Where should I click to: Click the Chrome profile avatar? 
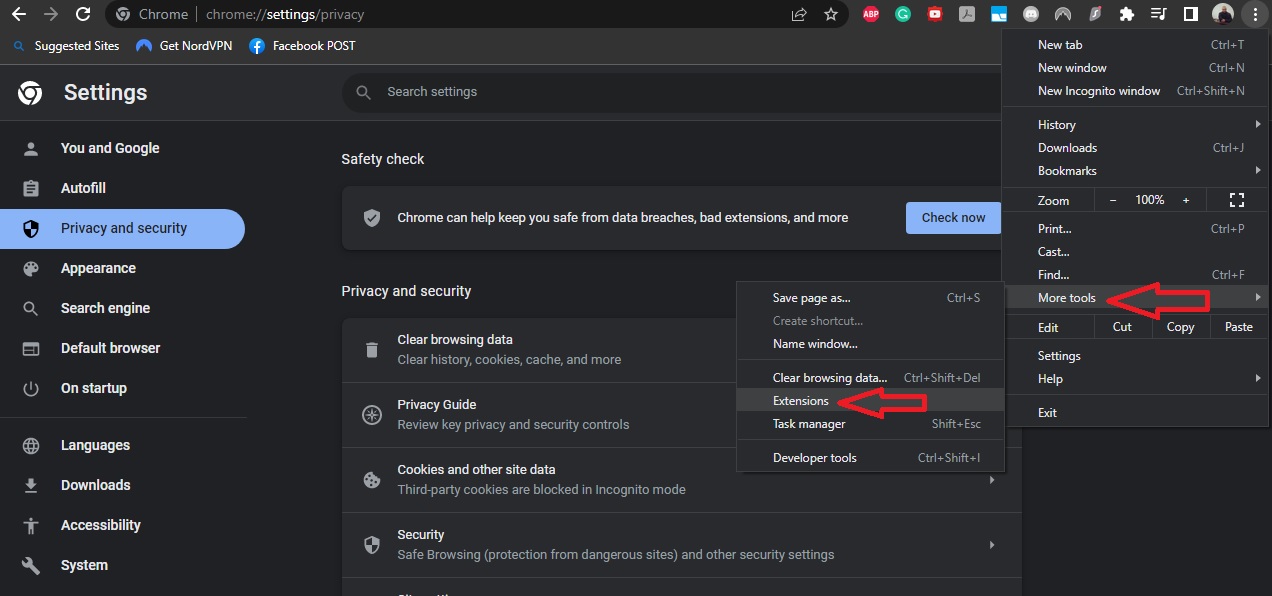point(1222,14)
